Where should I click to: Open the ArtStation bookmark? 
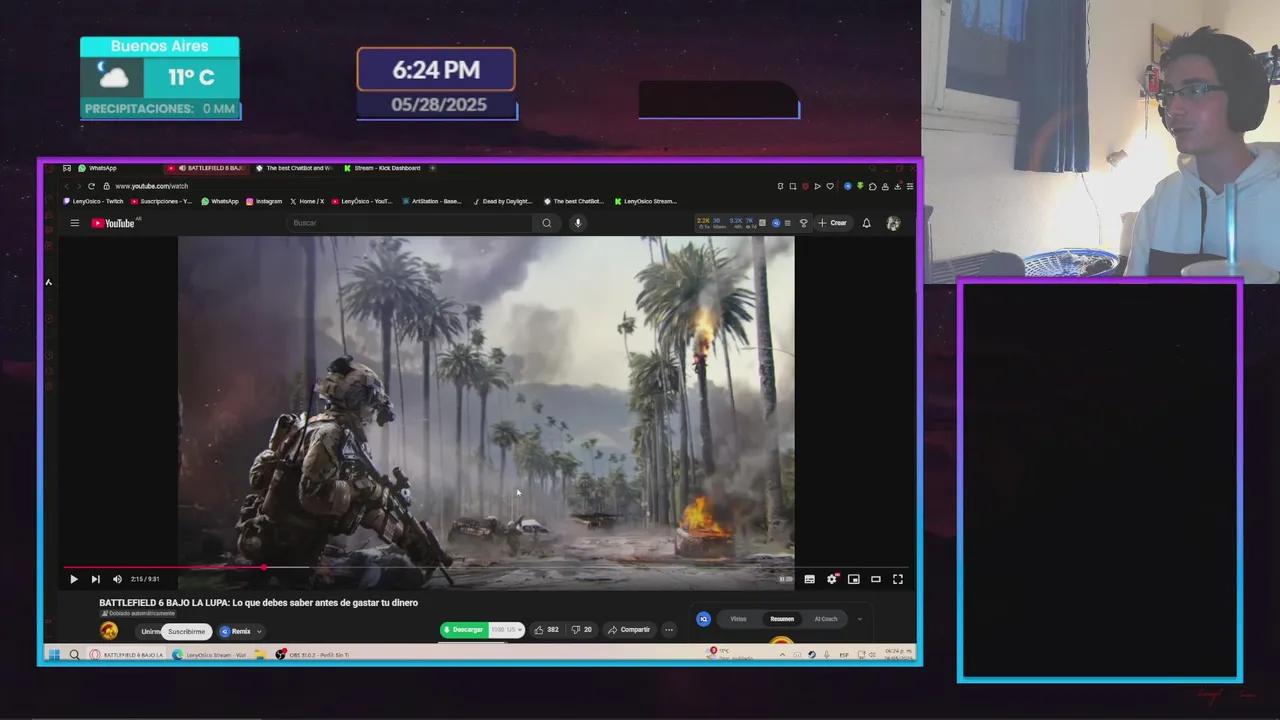pyautogui.click(x=432, y=201)
